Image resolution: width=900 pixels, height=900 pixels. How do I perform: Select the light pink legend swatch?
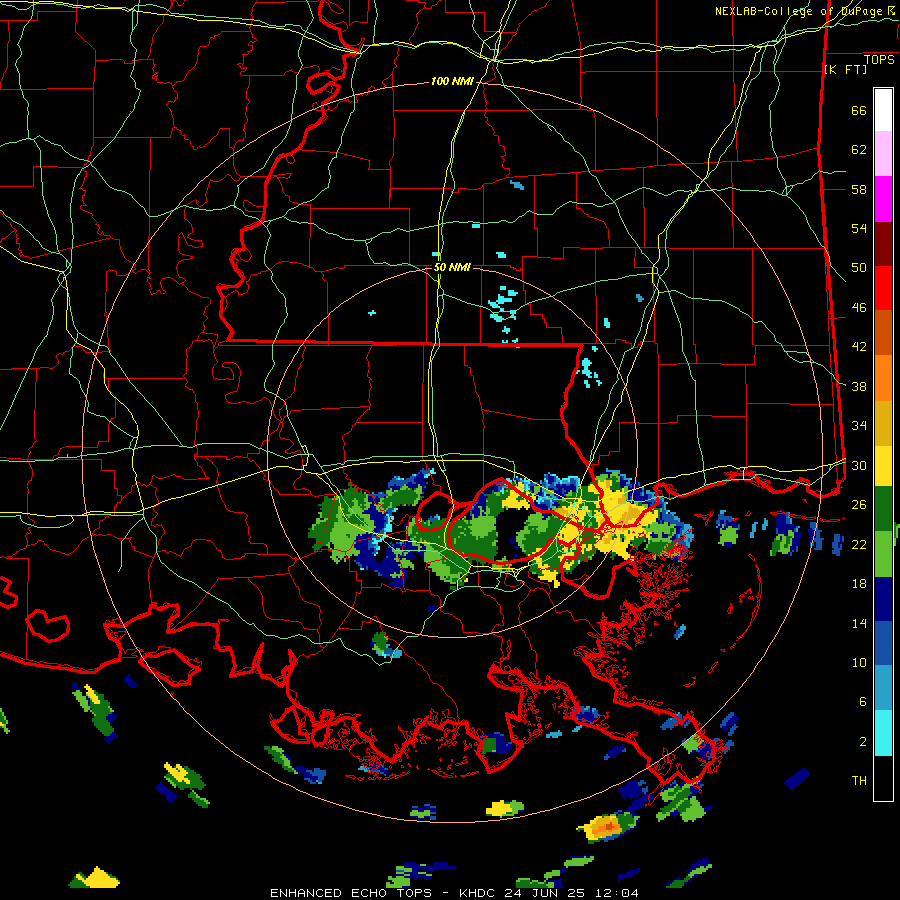[883, 154]
